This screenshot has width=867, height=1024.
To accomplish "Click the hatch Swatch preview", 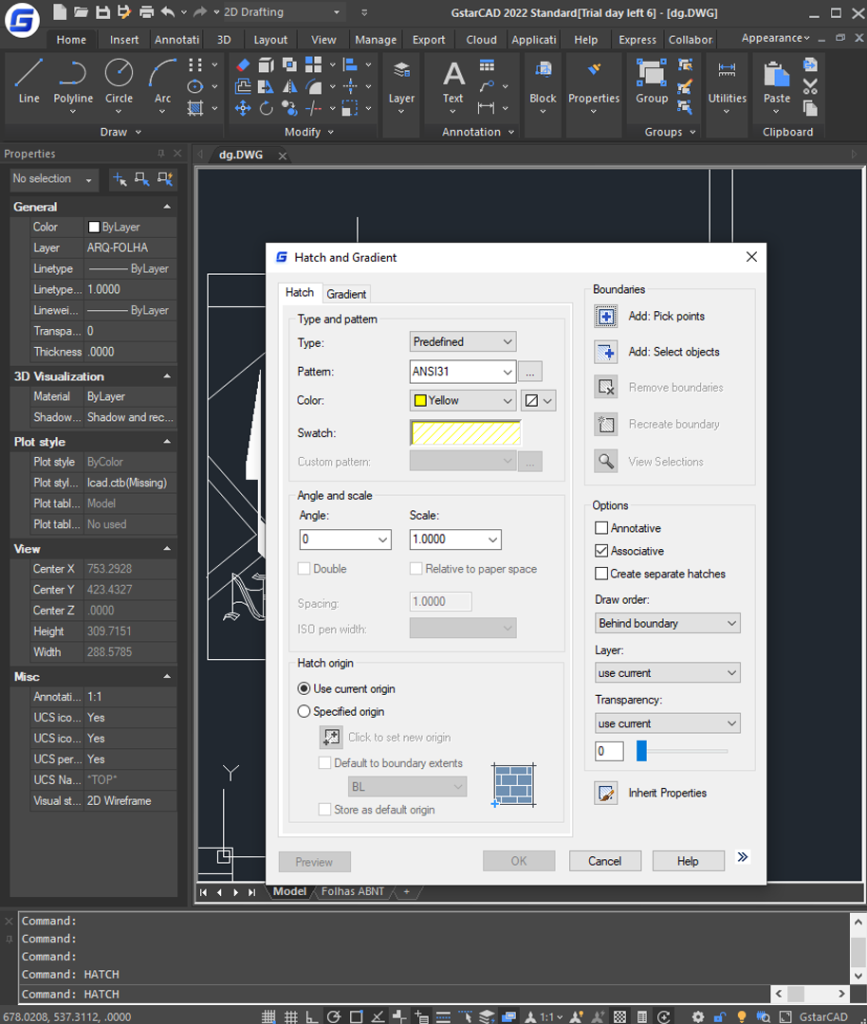I will point(465,432).
